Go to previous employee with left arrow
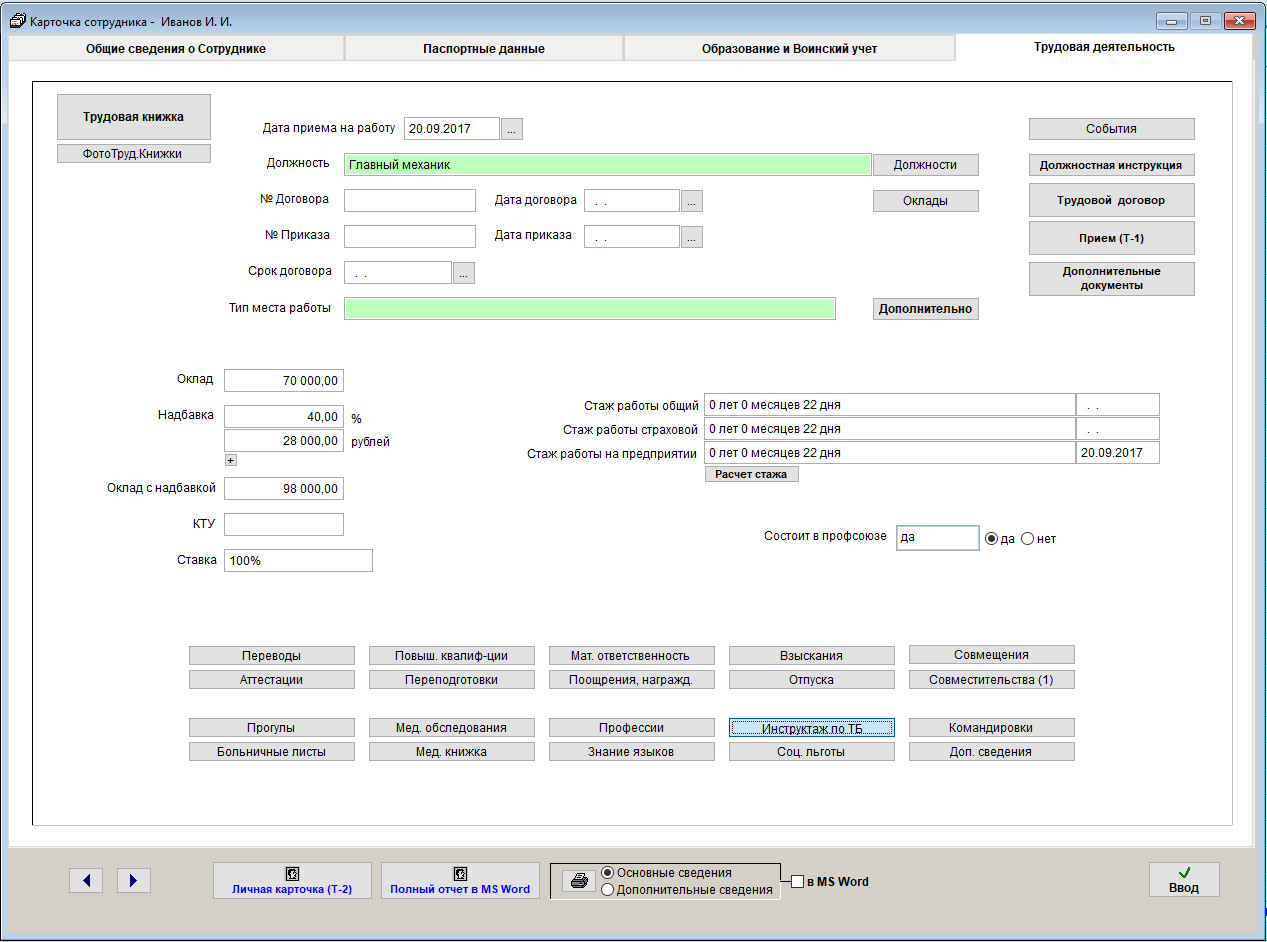 (86, 880)
